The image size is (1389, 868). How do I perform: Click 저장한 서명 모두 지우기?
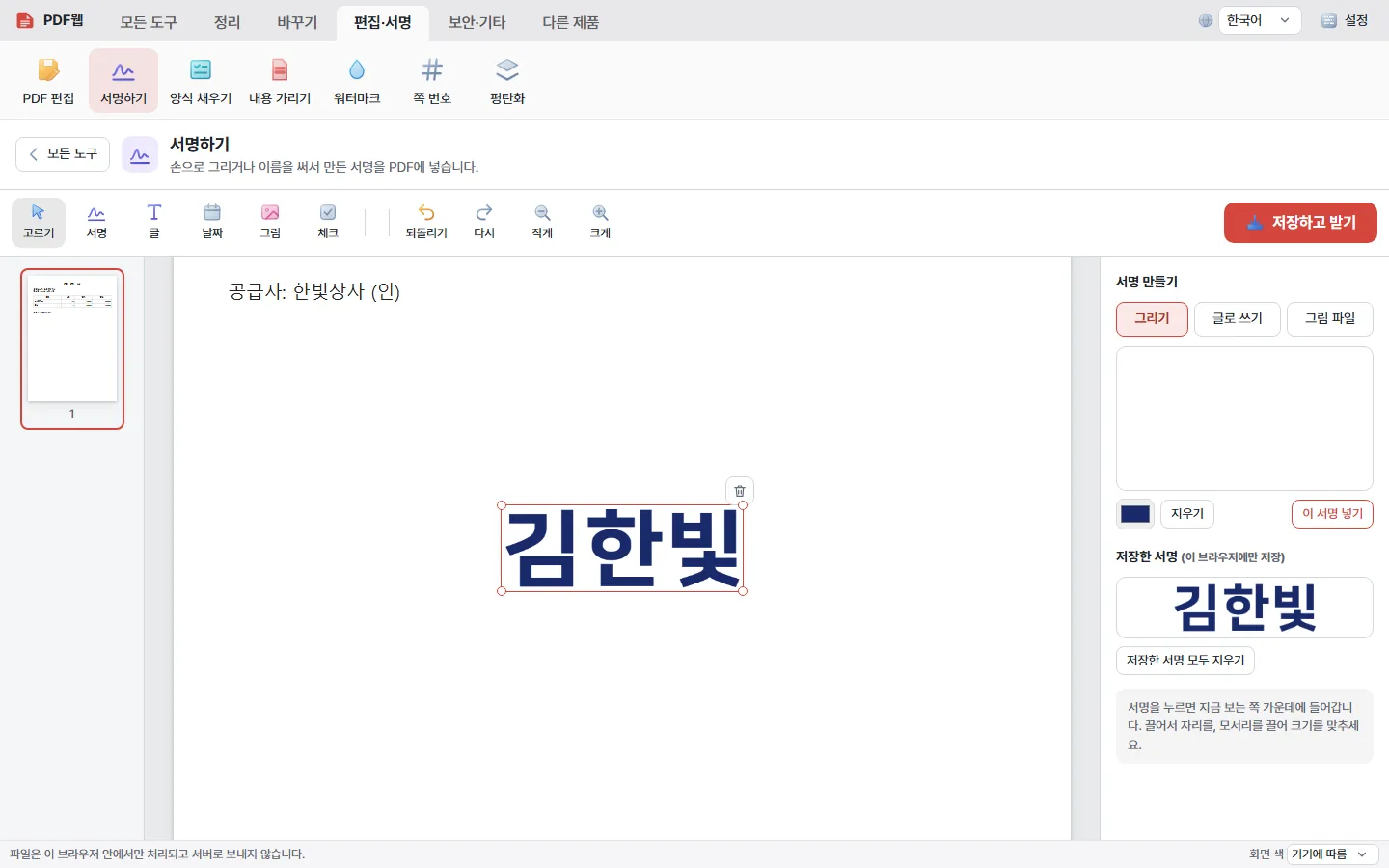[1185, 661]
